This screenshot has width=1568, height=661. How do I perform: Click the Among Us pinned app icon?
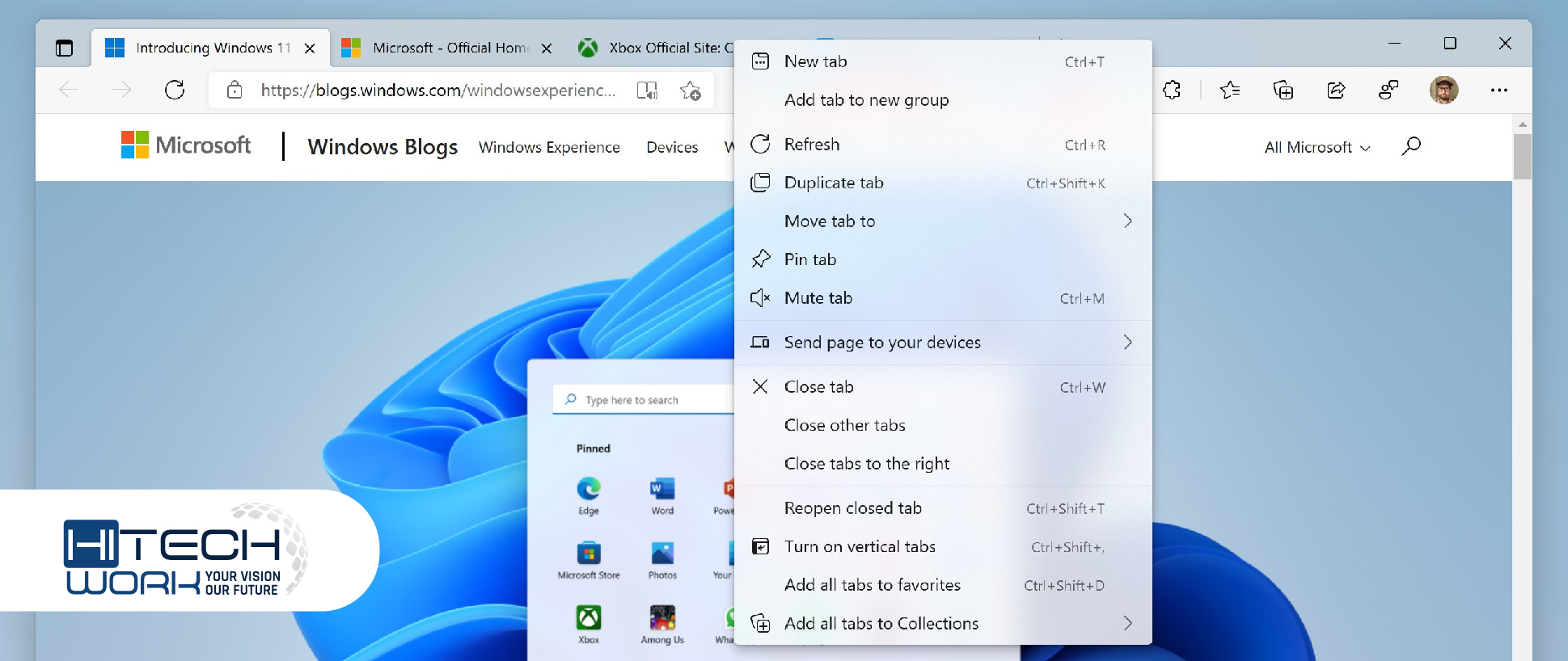point(662,617)
